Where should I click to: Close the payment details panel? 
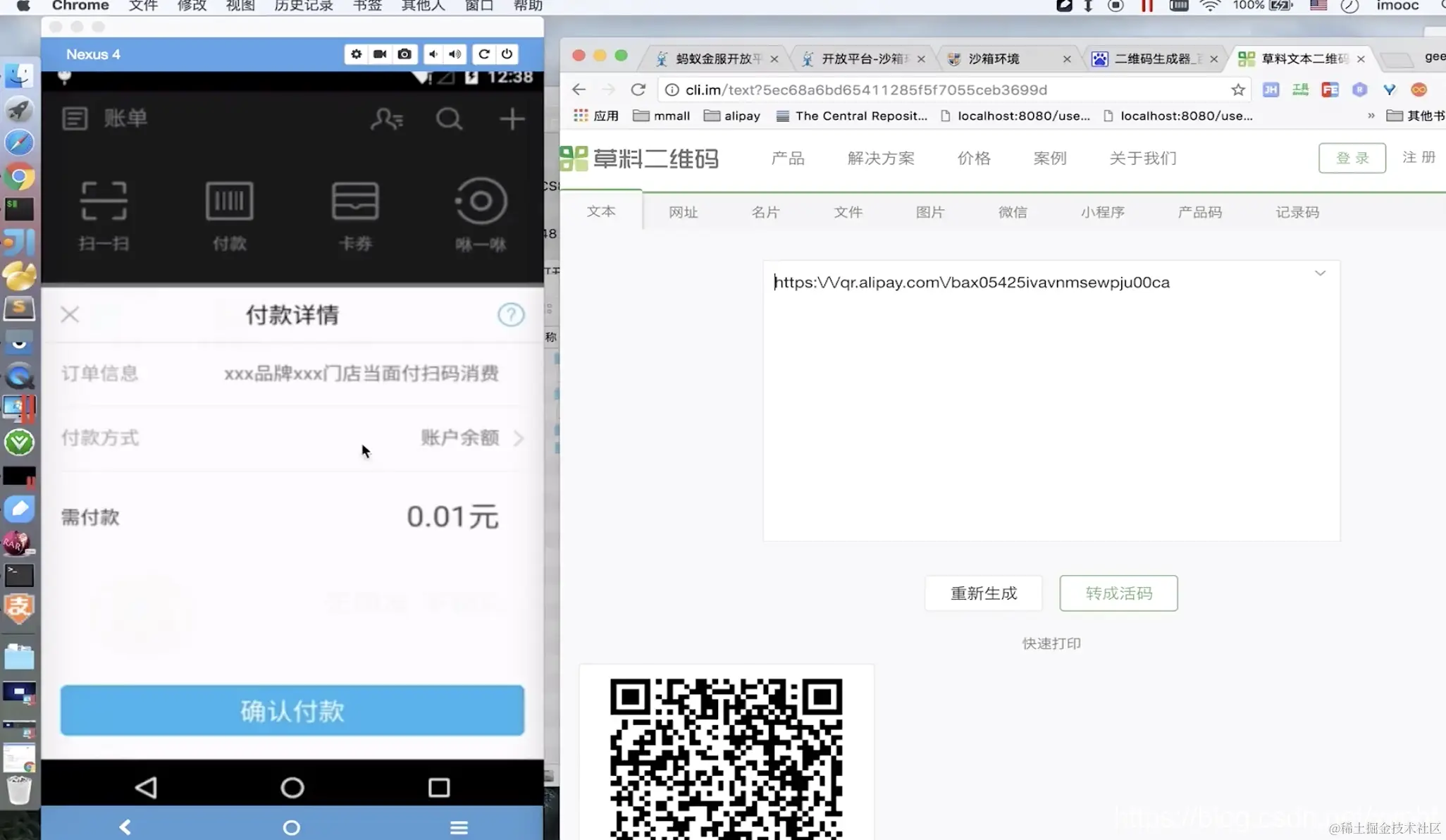(70, 314)
